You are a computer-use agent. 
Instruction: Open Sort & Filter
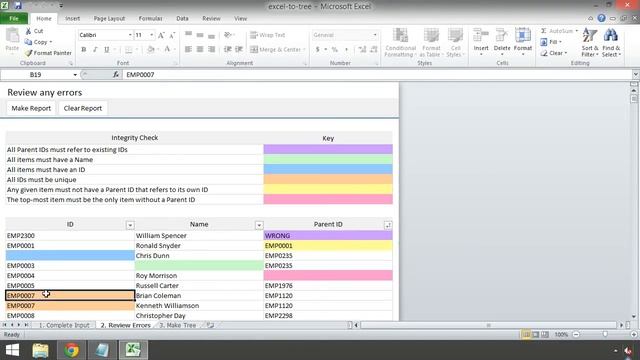tap(590, 42)
